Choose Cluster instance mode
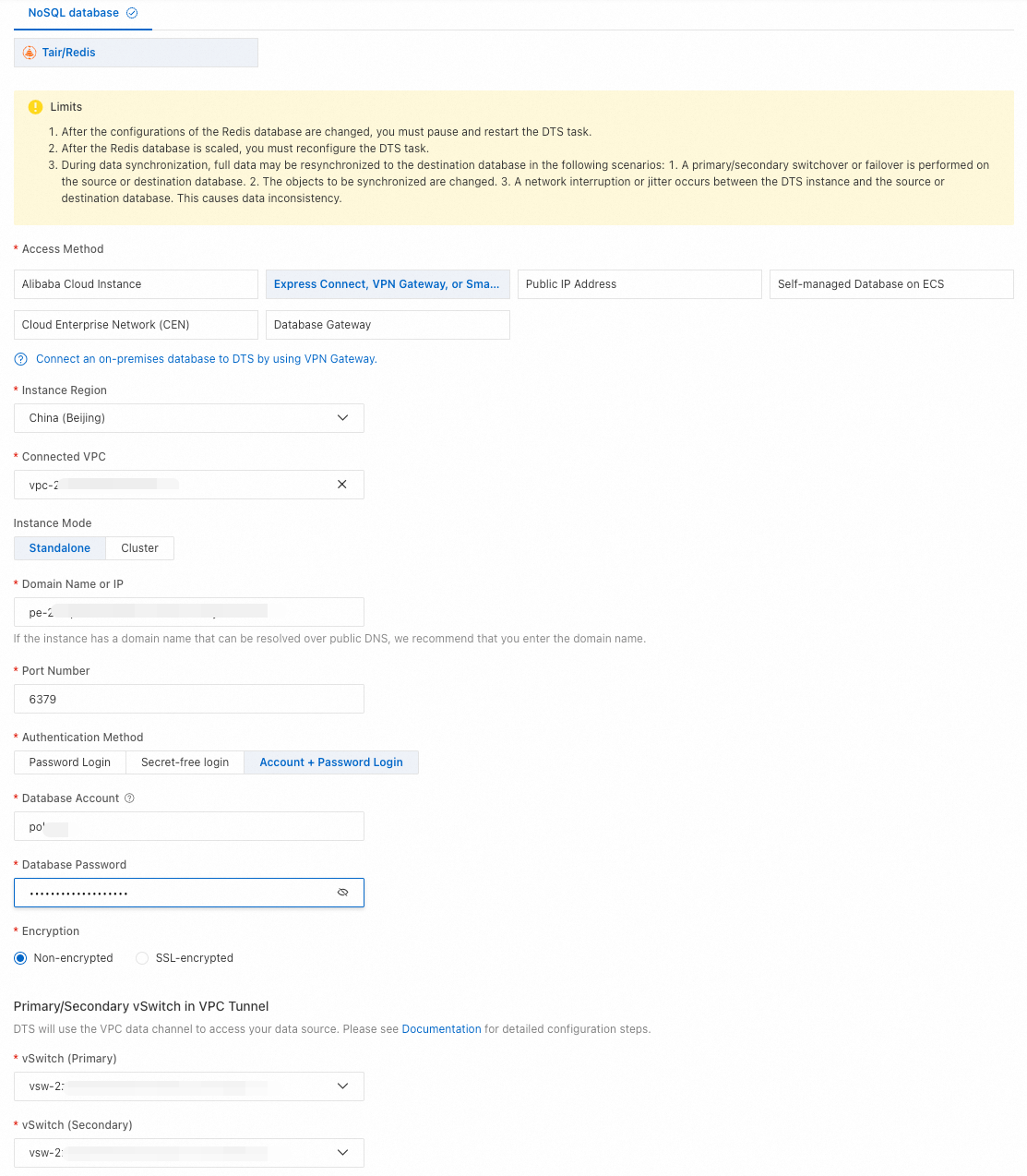The width and height of the screenshot is (1027, 1176). point(139,548)
